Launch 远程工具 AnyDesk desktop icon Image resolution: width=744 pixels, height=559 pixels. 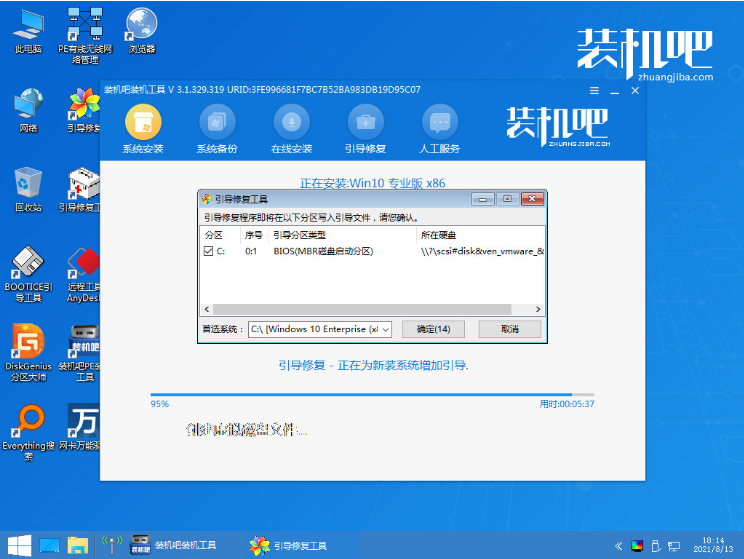(x=84, y=274)
